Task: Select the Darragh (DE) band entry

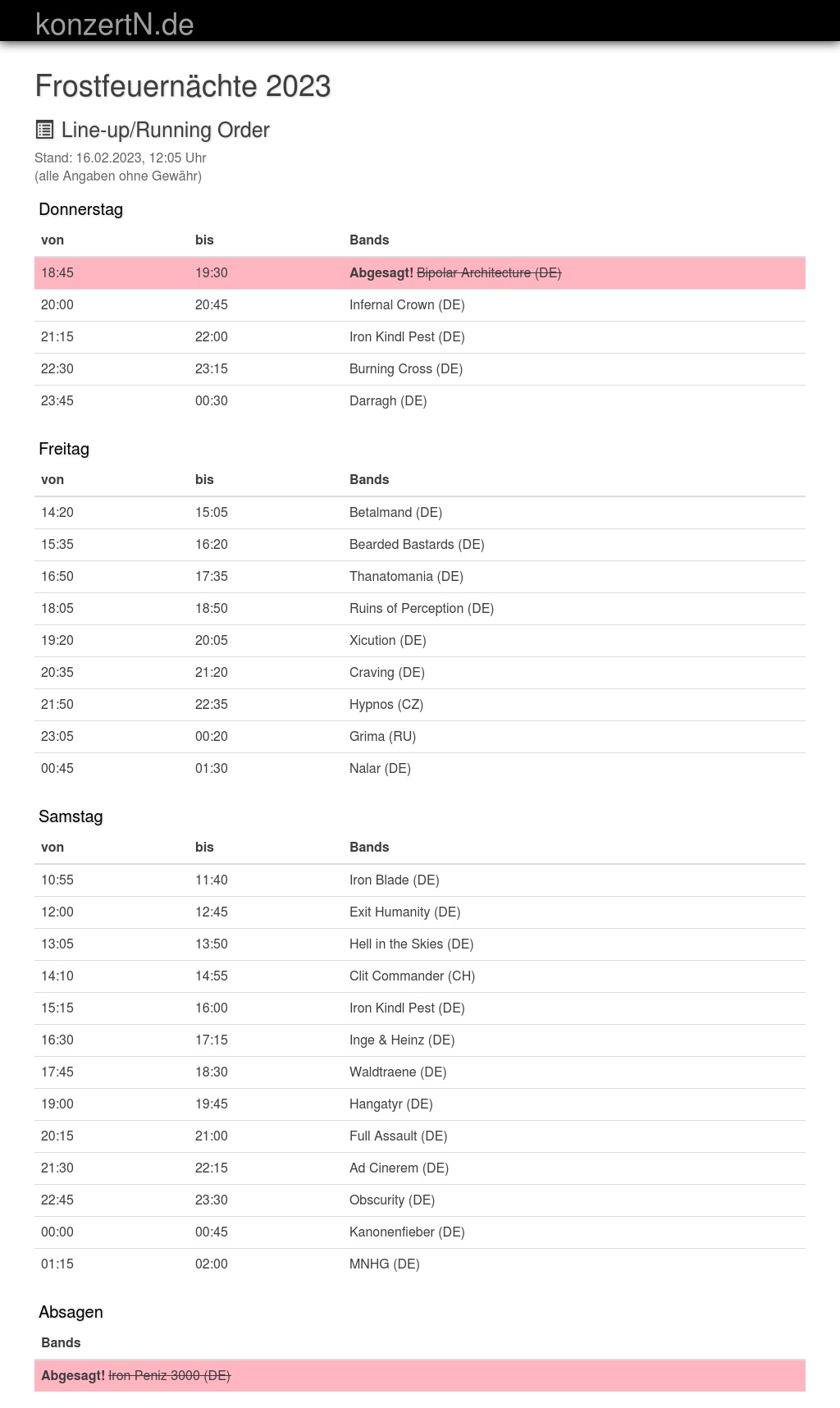Action: pos(388,400)
